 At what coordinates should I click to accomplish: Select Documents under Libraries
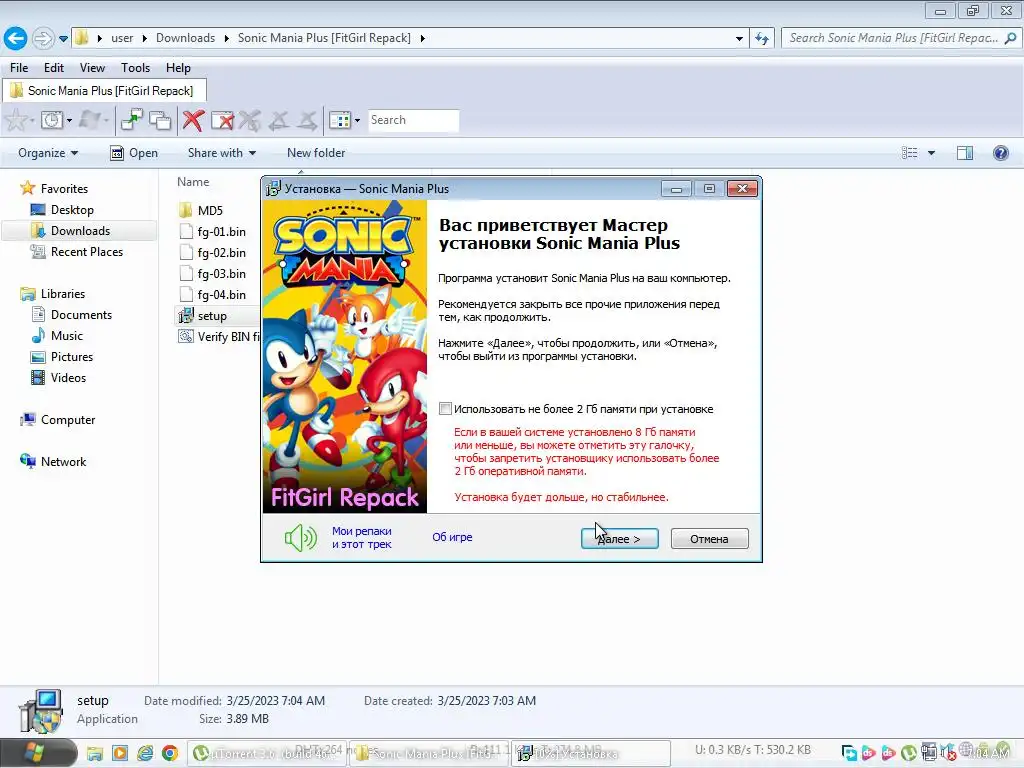click(81, 315)
